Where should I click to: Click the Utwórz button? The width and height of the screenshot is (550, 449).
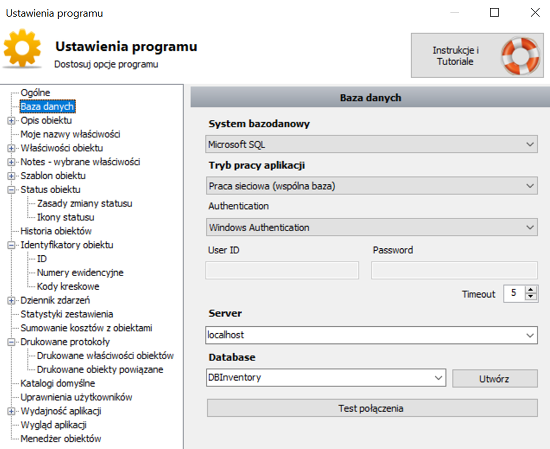pyautogui.click(x=495, y=378)
